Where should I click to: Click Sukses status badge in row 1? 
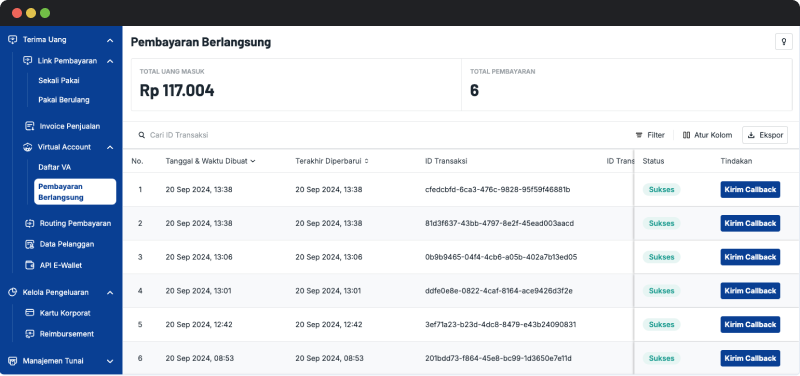pos(661,190)
